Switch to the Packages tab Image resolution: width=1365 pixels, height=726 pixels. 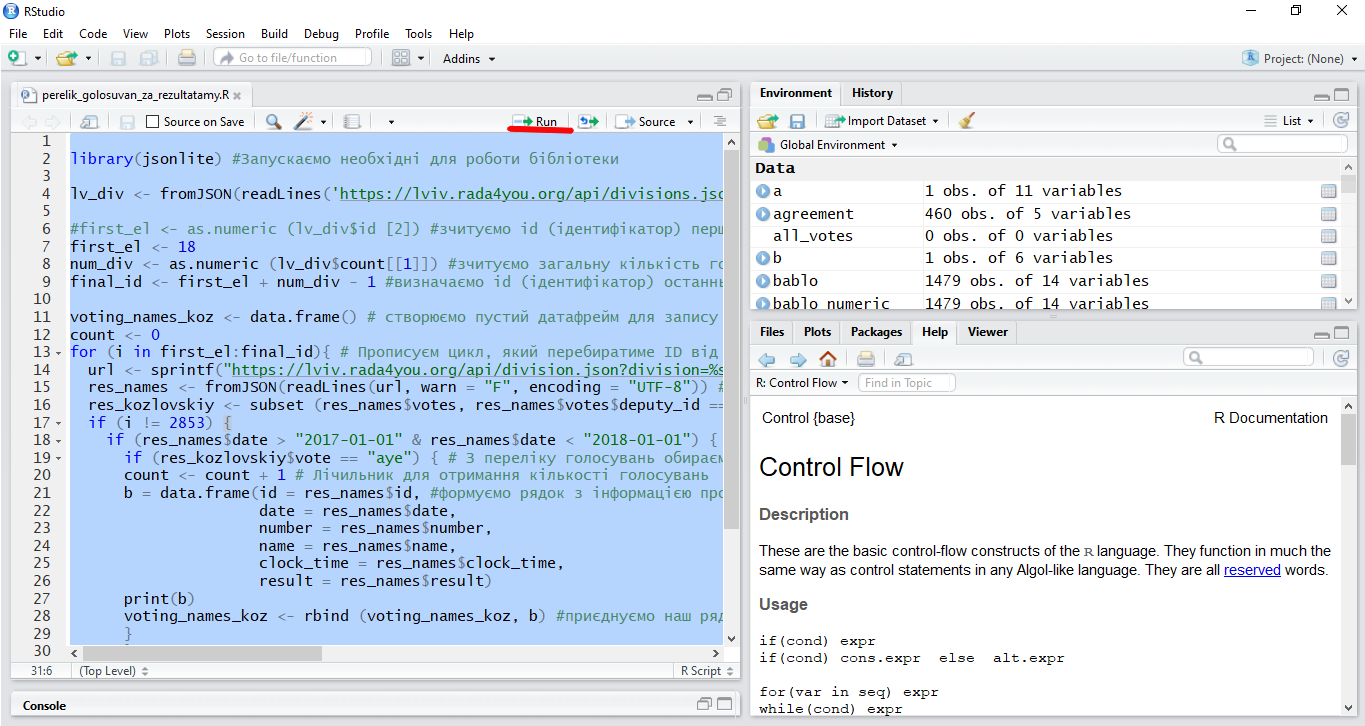876,332
